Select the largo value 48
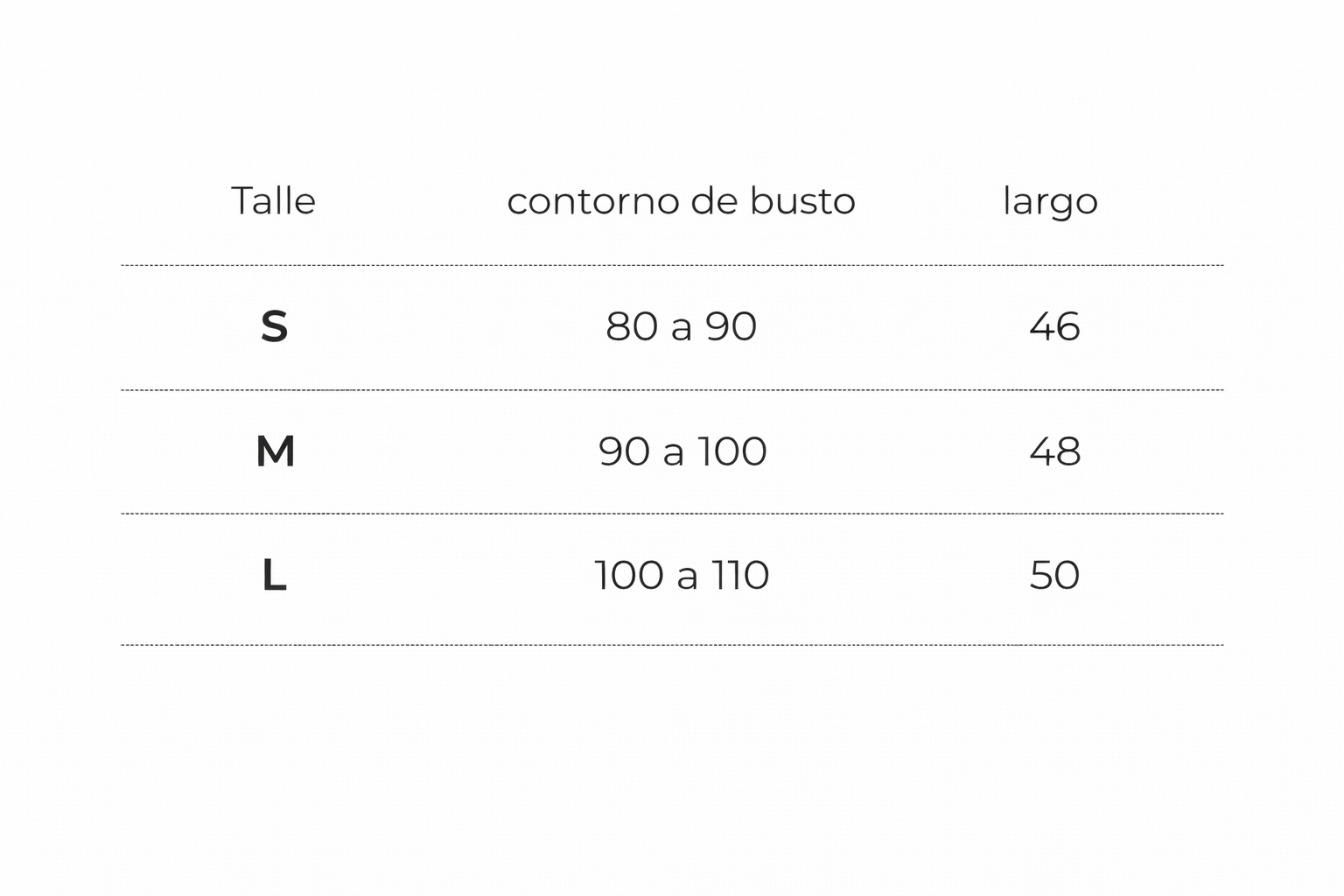 (x=1054, y=452)
